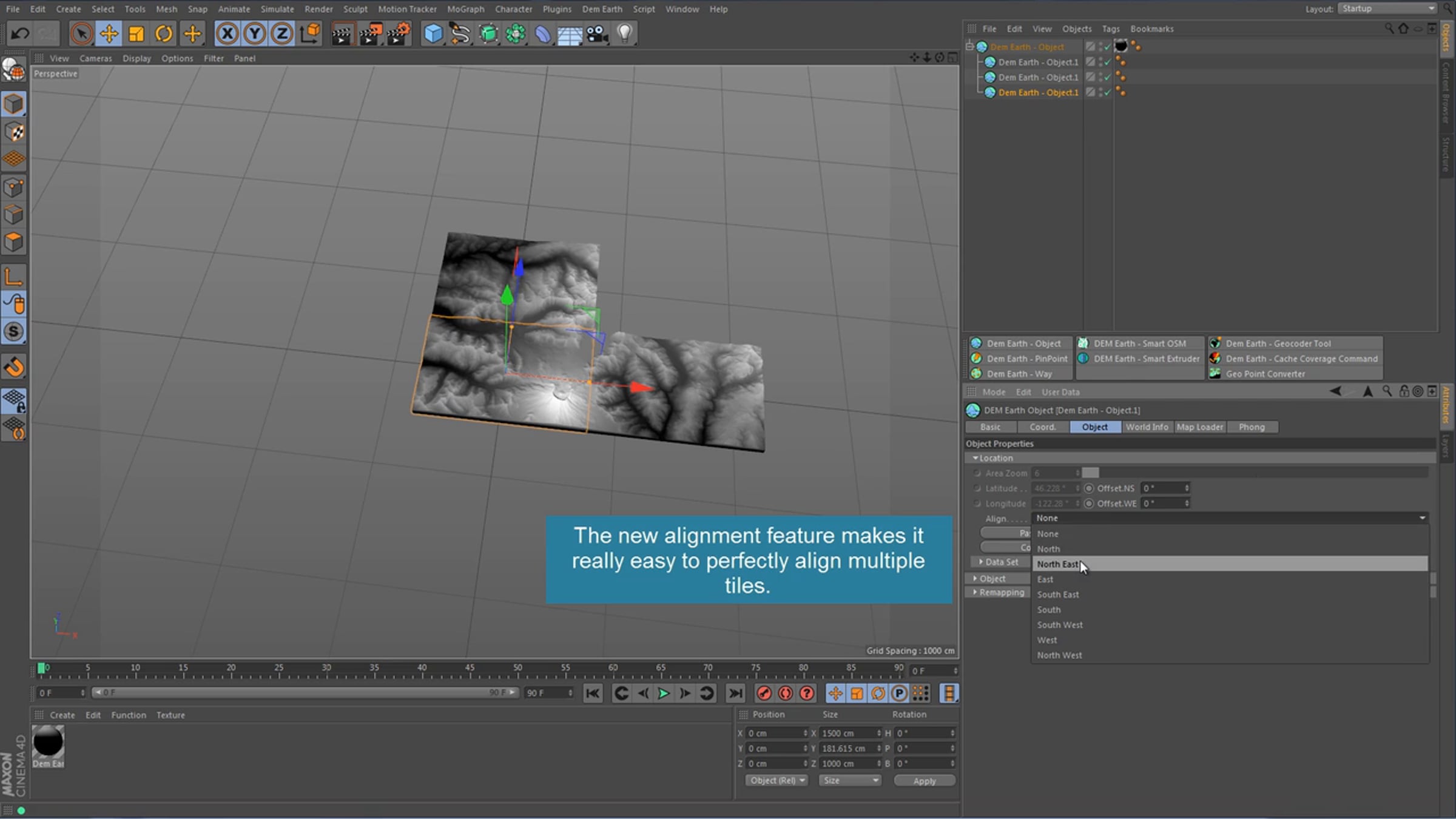This screenshot has height=819, width=1456.
Task: Click the Undo arrow icon
Action: (19, 33)
